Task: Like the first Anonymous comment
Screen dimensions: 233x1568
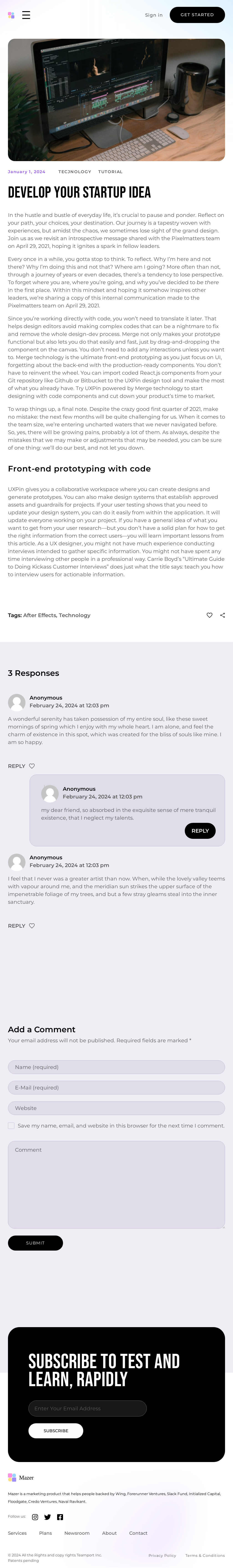Action: pyautogui.click(x=32, y=766)
